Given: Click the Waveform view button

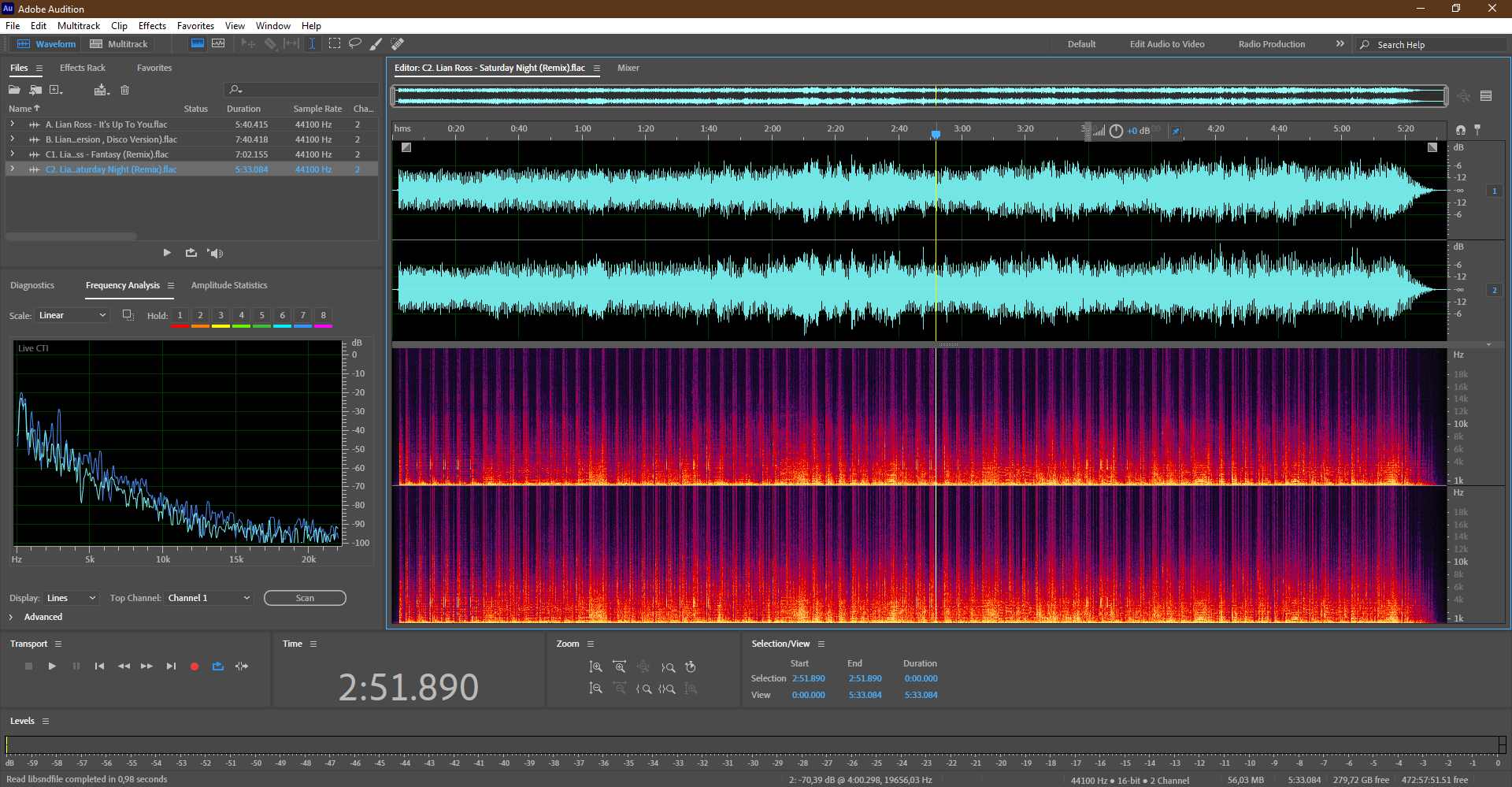Looking at the screenshot, I should tap(46, 44).
